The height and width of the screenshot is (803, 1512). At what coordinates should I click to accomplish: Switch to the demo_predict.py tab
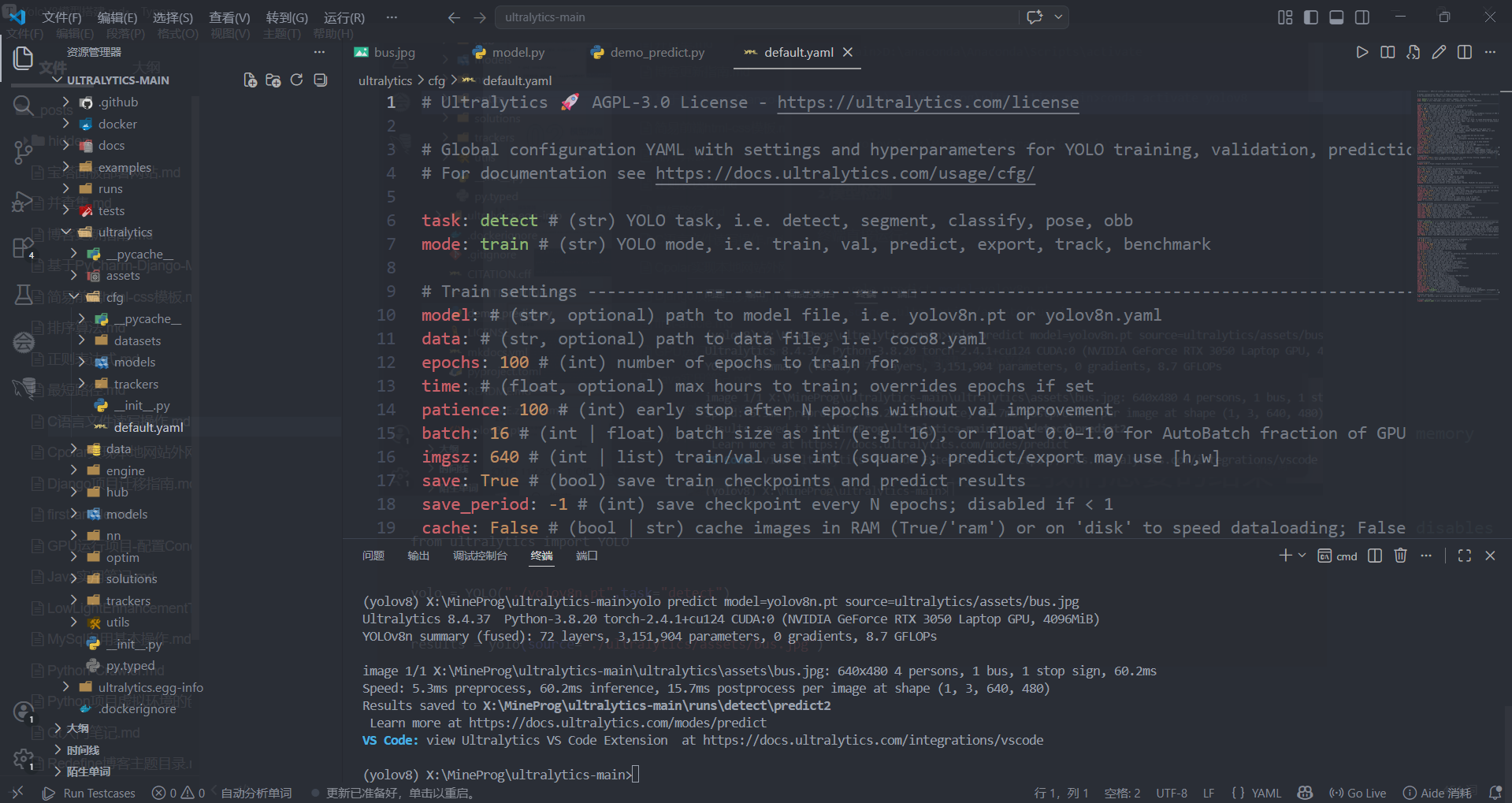click(x=656, y=53)
